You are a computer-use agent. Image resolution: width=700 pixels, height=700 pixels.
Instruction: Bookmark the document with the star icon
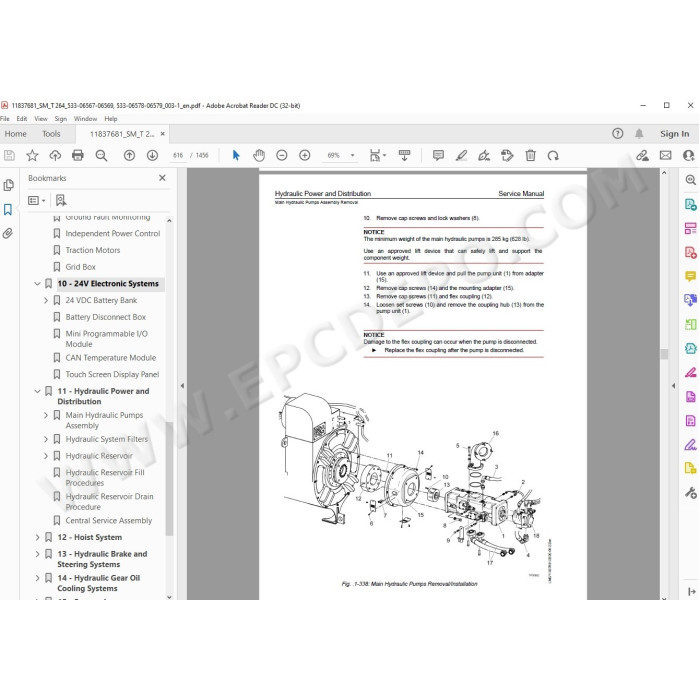point(32,155)
